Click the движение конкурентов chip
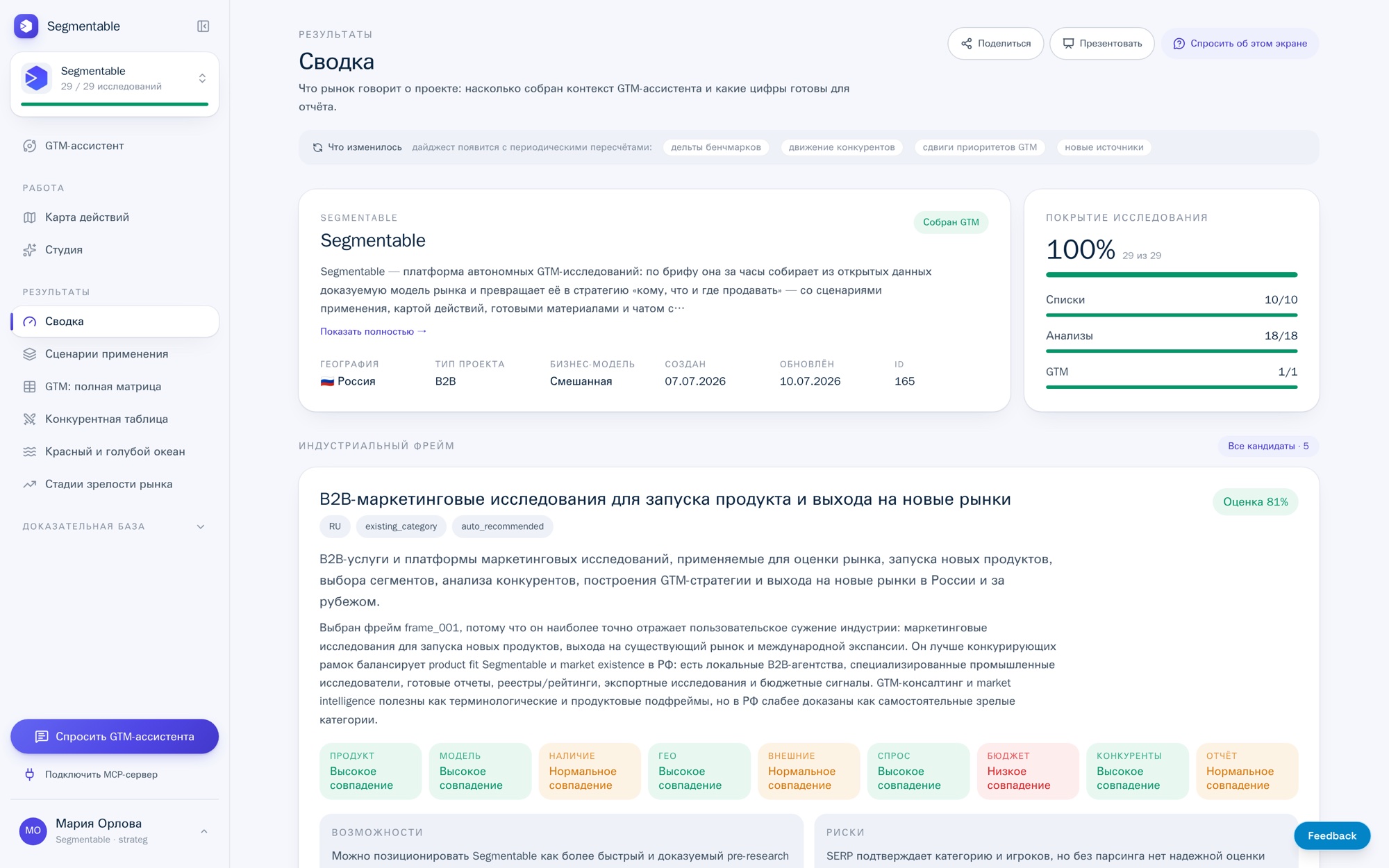 [841, 147]
